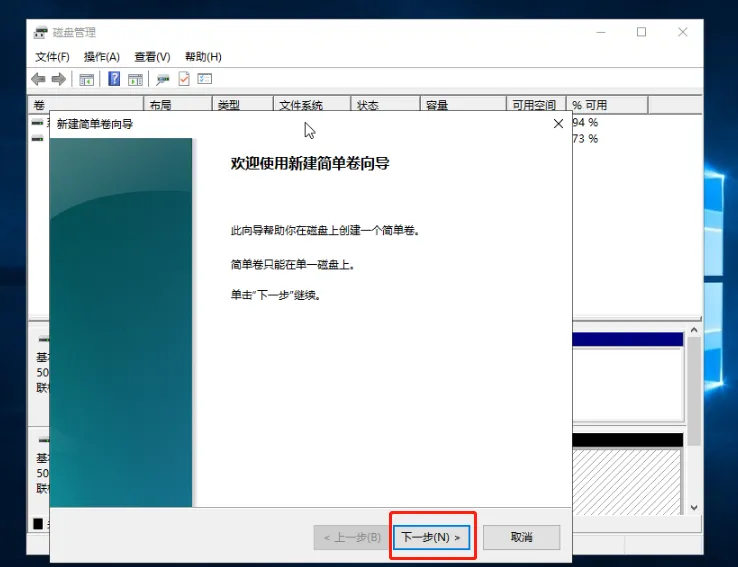Close the 新建简单卷向导 dialog
This screenshot has width=738, height=567.
coord(558,124)
